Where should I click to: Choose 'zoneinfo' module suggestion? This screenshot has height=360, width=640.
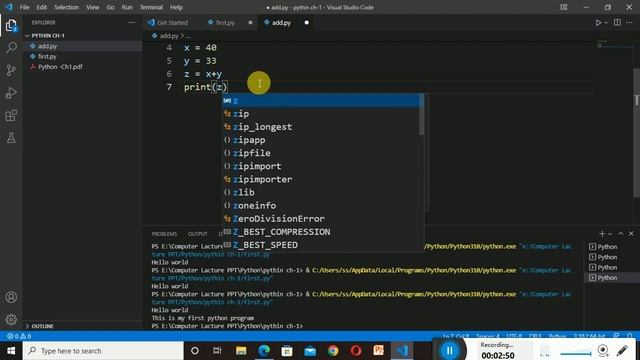click(321, 205)
